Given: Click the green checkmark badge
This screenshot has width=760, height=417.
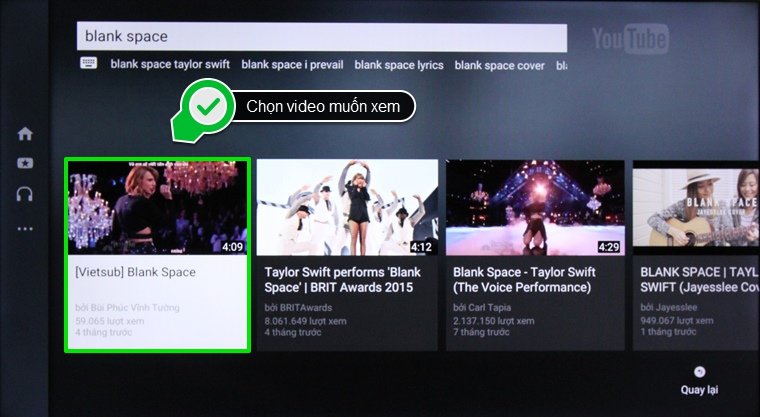Looking at the screenshot, I should click(x=207, y=105).
